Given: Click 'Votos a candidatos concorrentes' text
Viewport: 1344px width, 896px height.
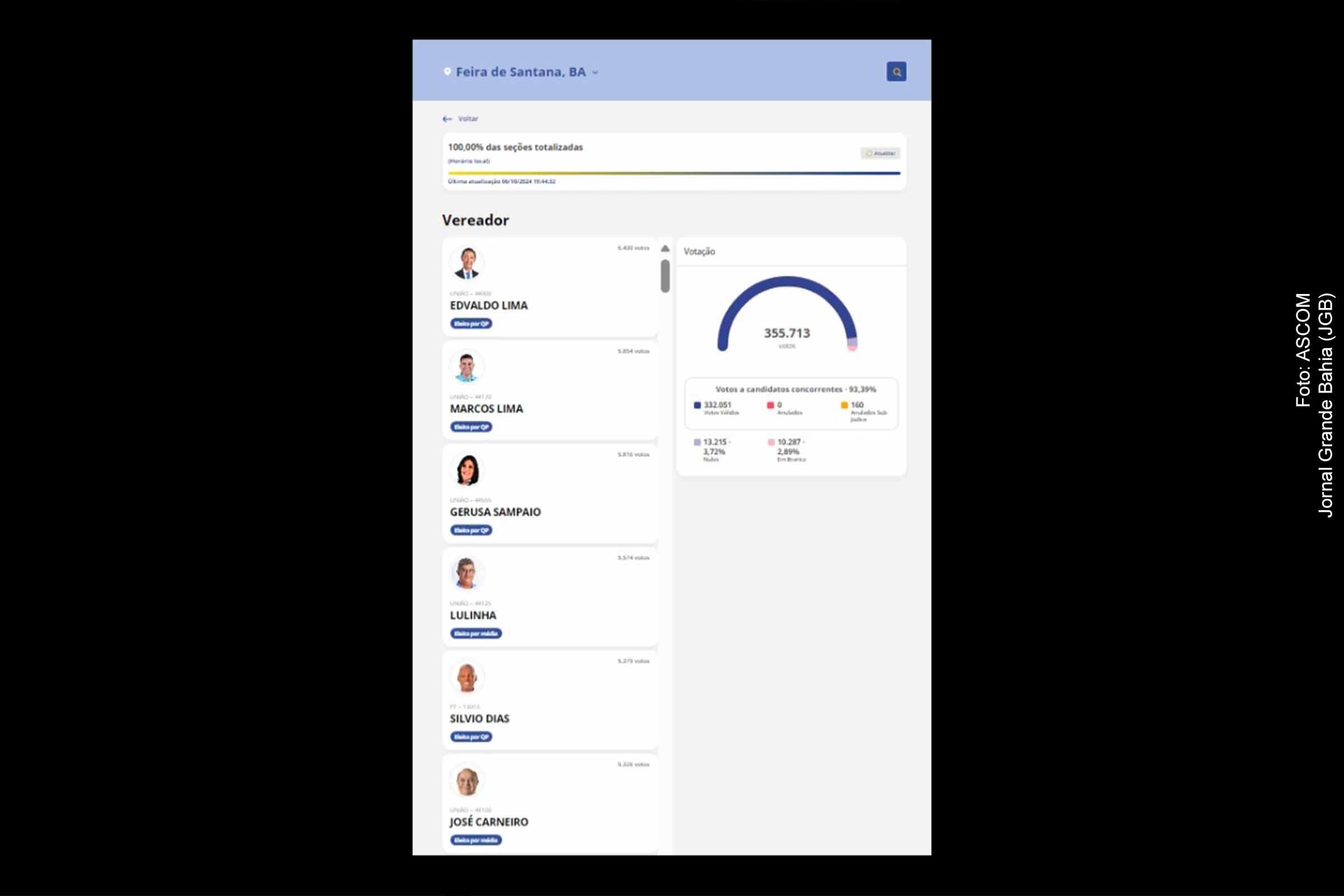Looking at the screenshot, I should tap(779, 390).
